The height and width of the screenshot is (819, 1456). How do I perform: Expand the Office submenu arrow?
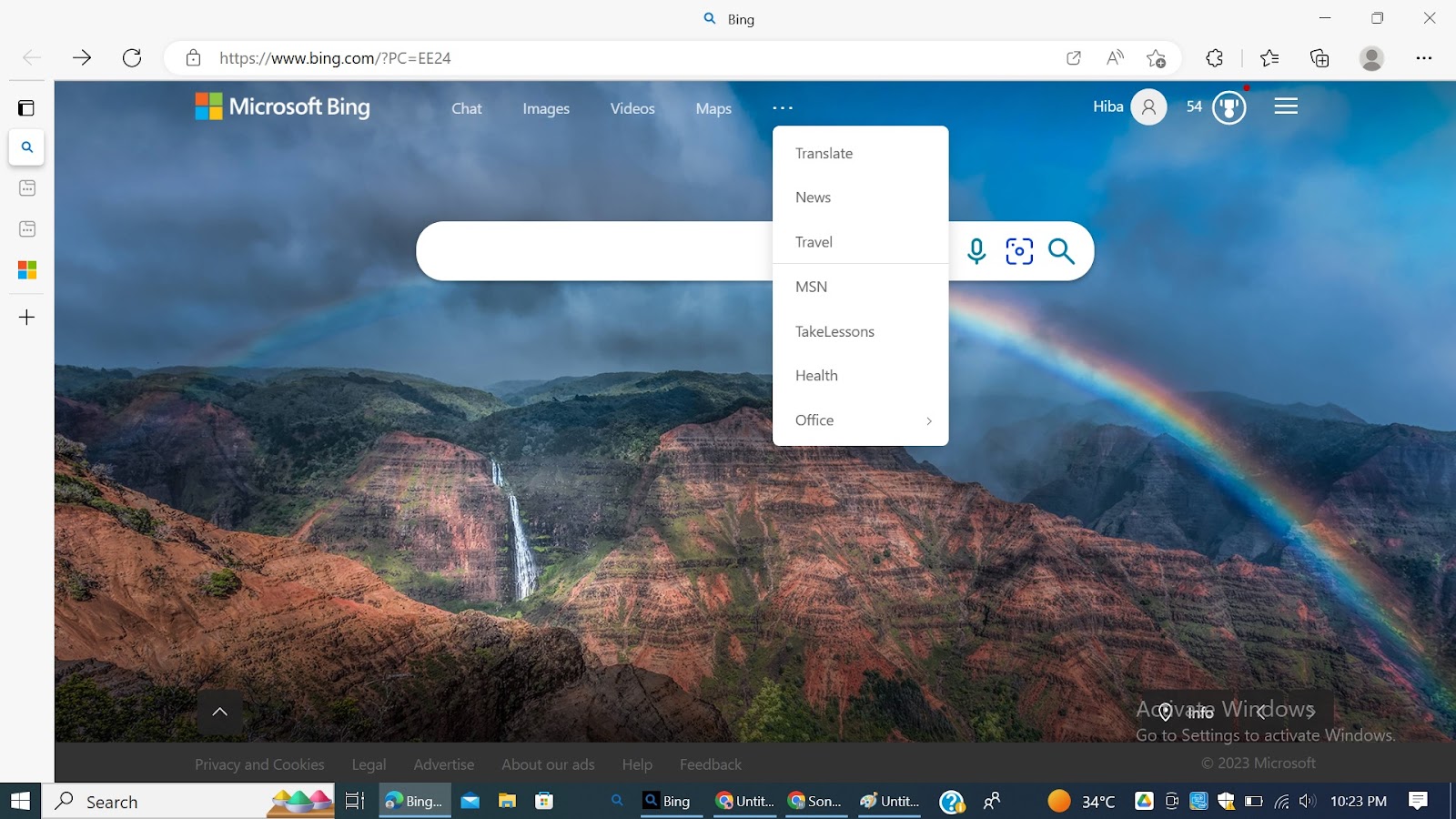point(929,420)
